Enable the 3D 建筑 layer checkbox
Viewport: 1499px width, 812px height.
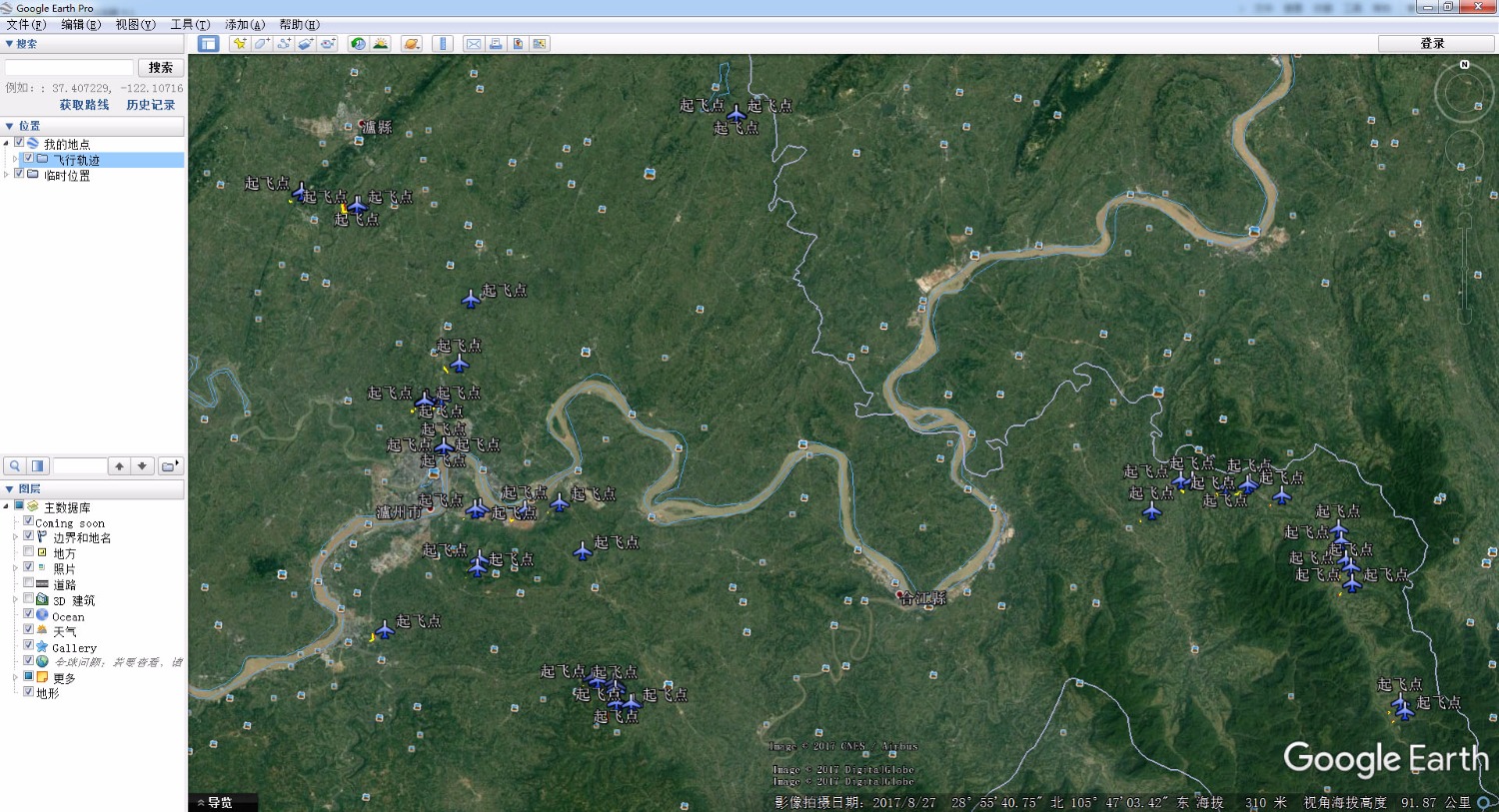pyautogui.click(x=28, y=599)
